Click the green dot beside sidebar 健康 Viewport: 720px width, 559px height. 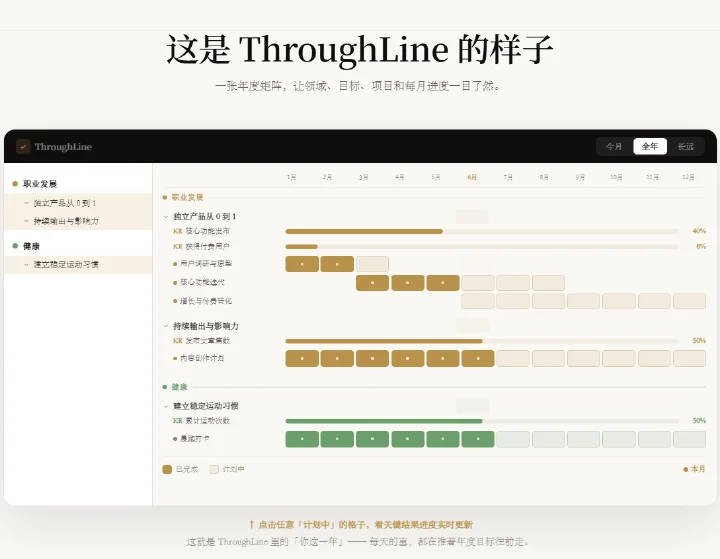click(15, 246)
